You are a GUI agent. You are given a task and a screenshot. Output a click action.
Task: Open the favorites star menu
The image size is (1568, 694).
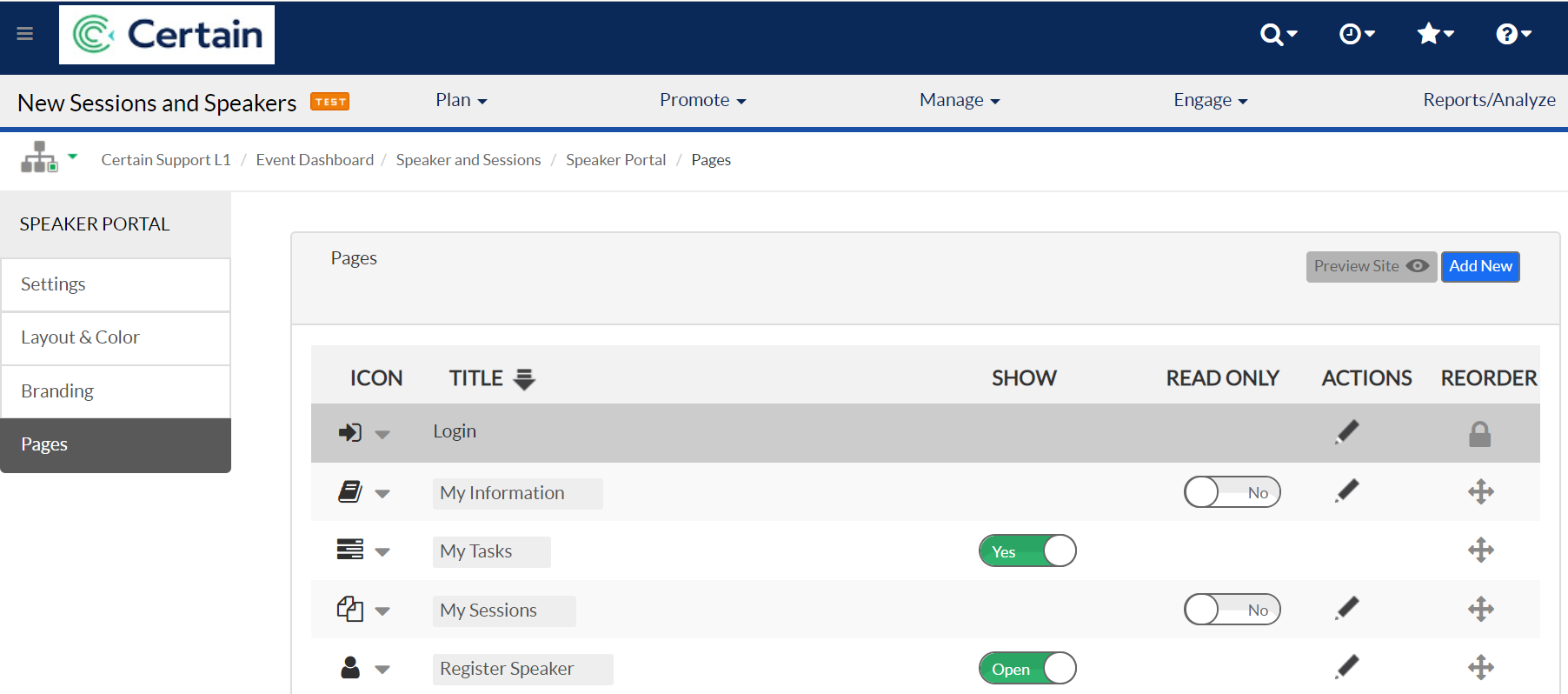[x=1435, y=34]
